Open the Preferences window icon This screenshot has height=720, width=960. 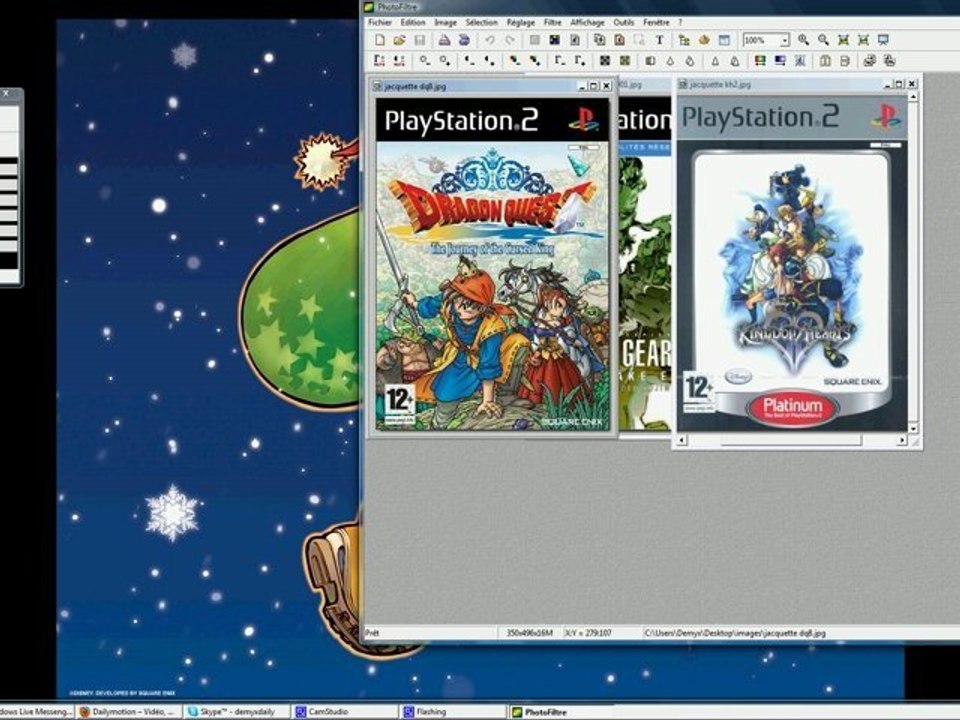(724, 40)
